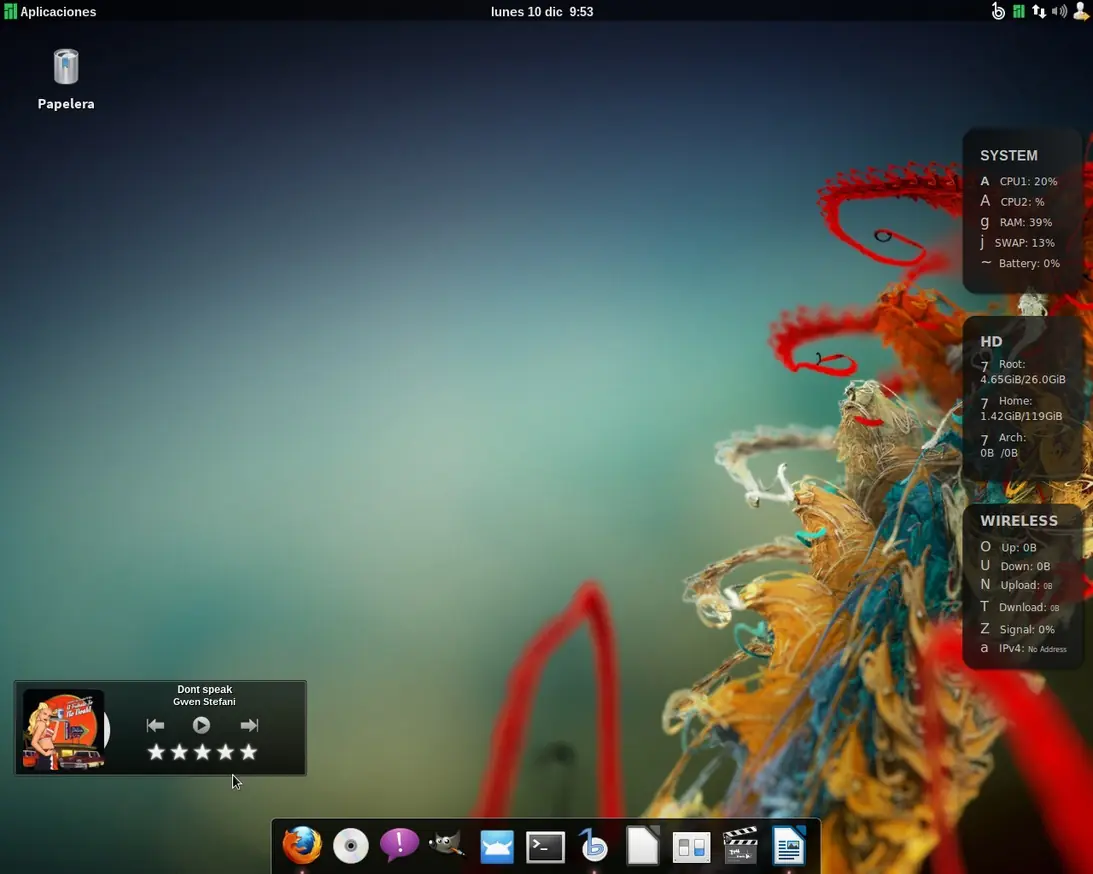This screenshot has width=1093, height=874.
Task: Rate the song four stars
Action: coord(225,752)
